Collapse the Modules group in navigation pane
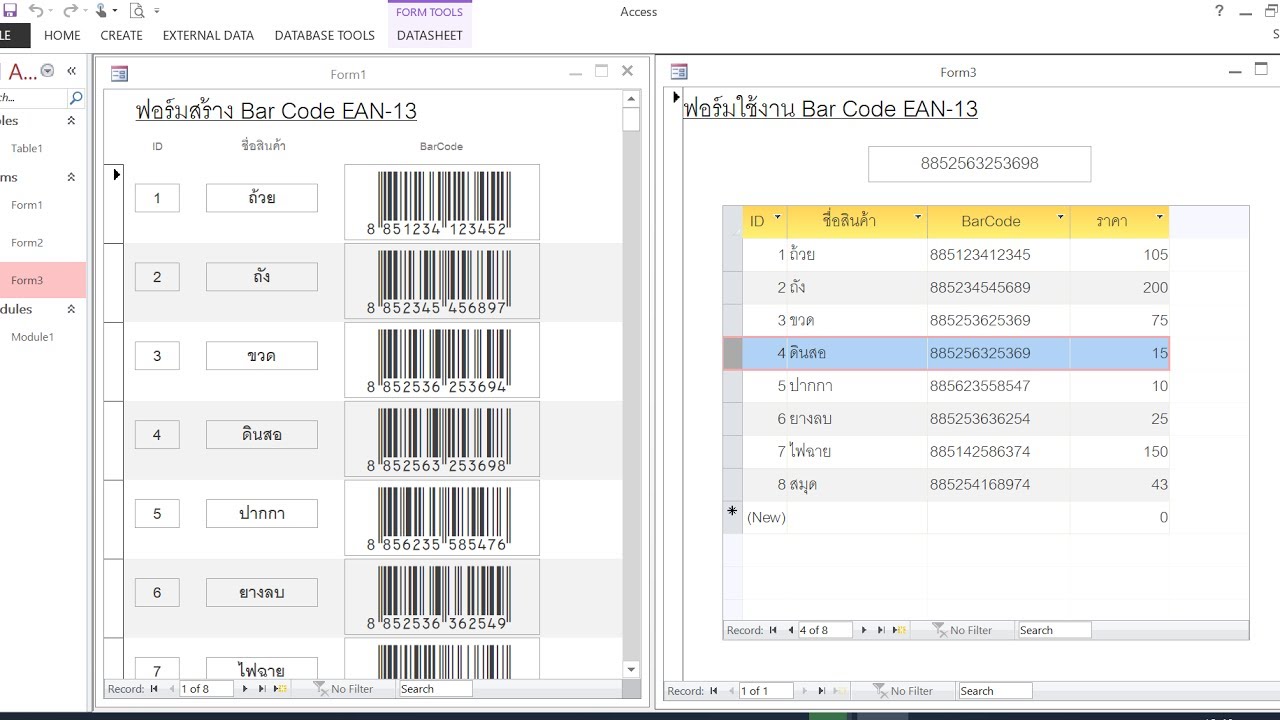This screenshot has width=1280, height=720. point(71,309)
